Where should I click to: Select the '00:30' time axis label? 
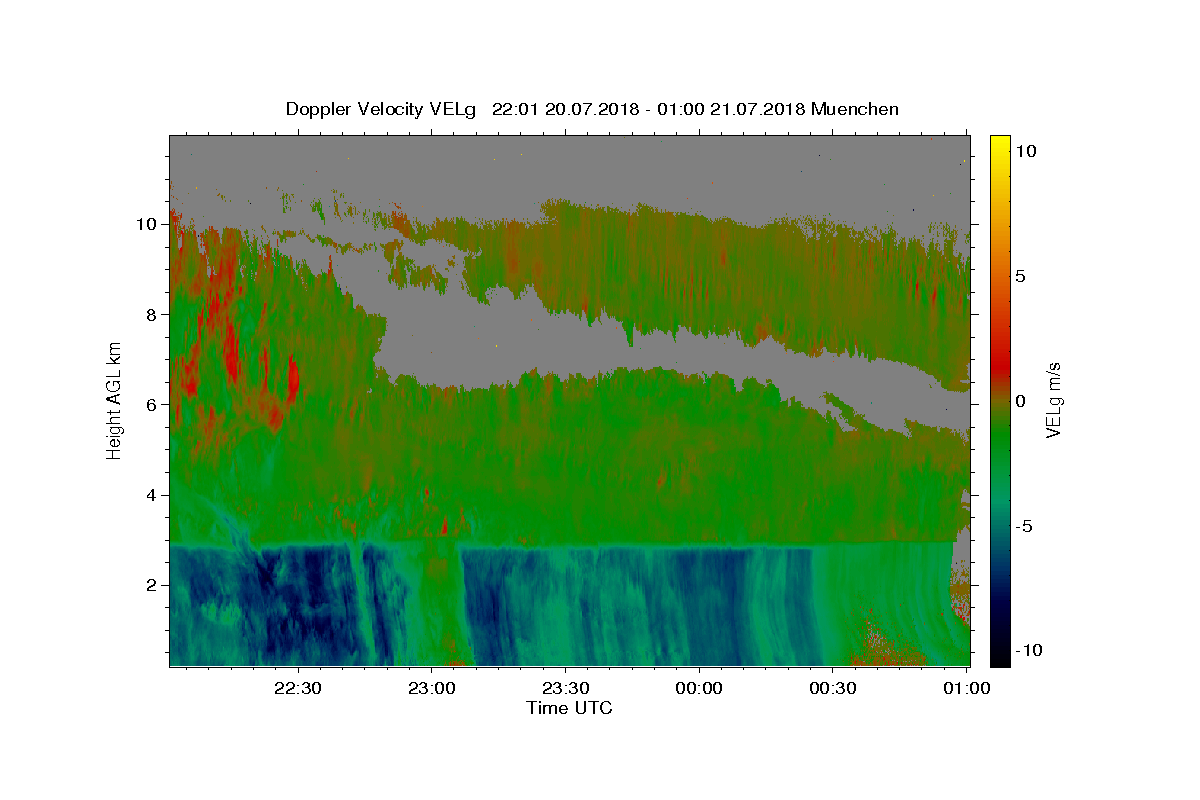pos(832,688)
